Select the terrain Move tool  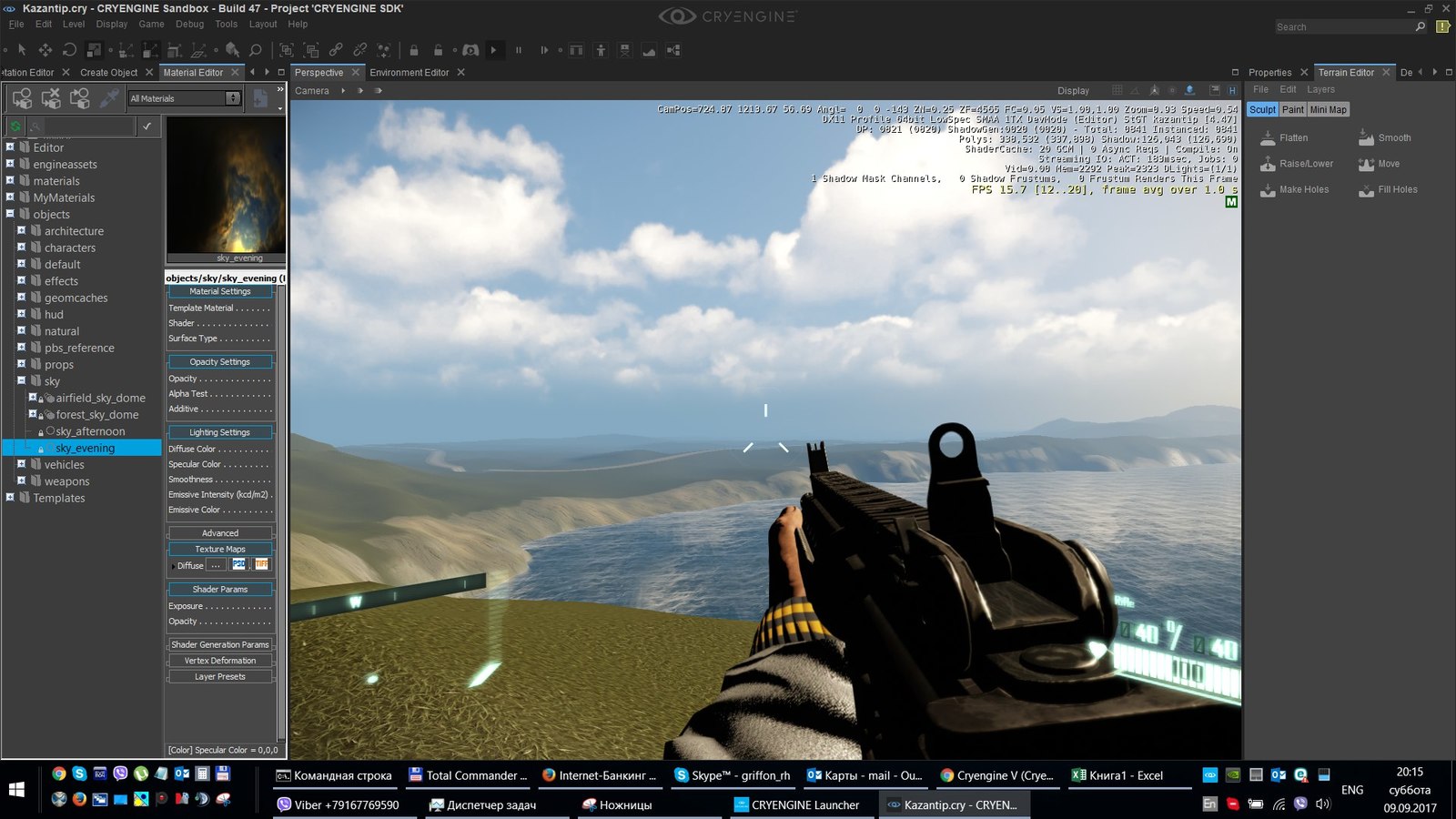pyautogui.click(x=1379, y=164)
